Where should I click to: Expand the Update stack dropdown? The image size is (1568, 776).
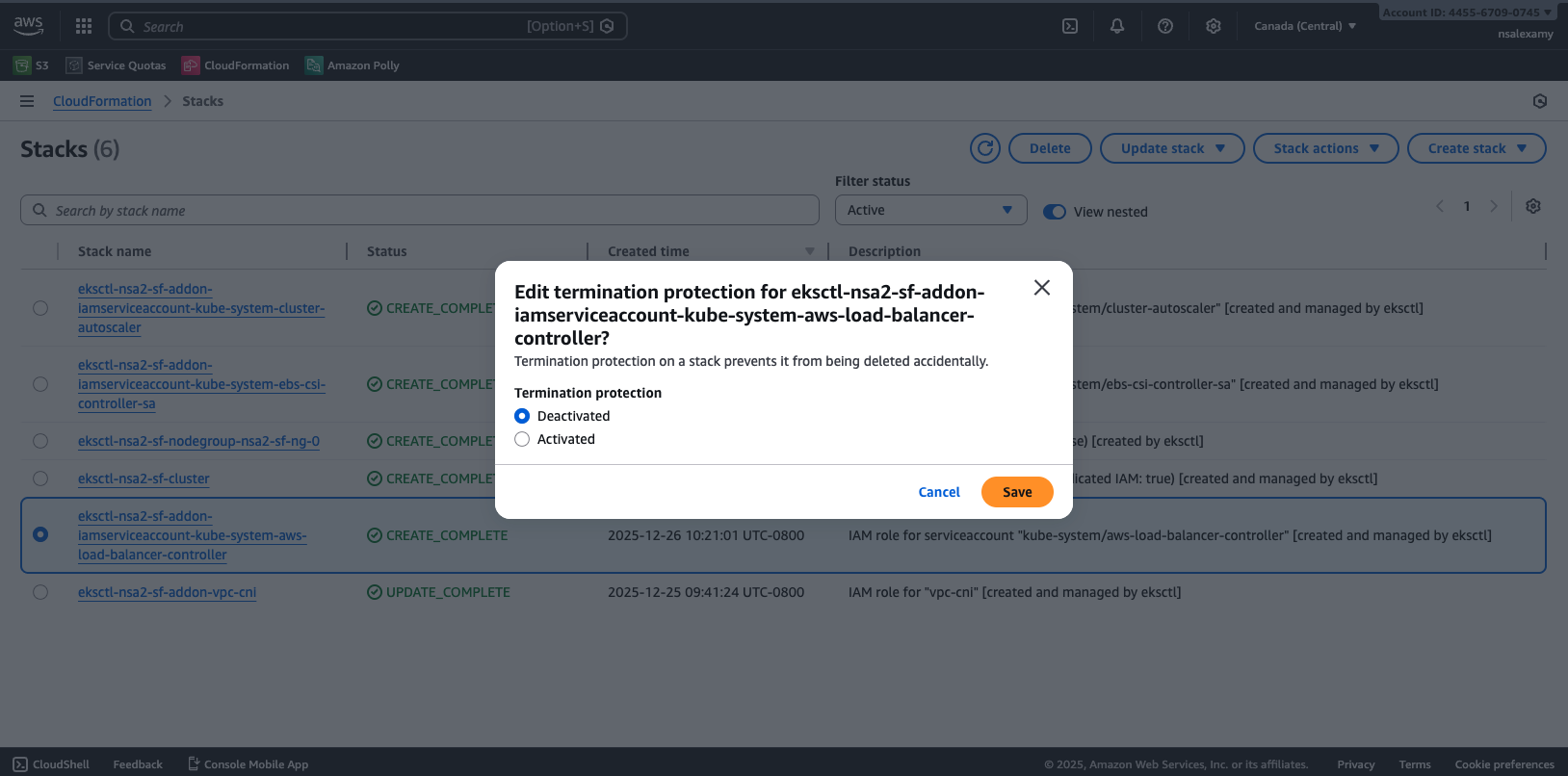(1172, 148)
